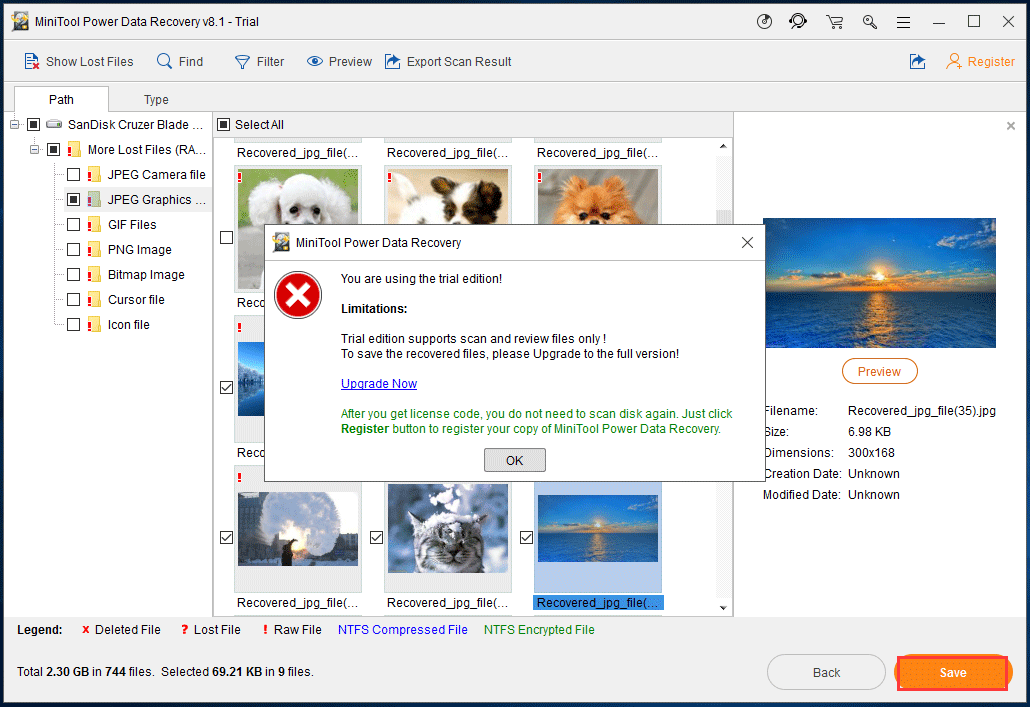
Task: Click Export Scan Result in toolbar
Action: tap(448, 62)
